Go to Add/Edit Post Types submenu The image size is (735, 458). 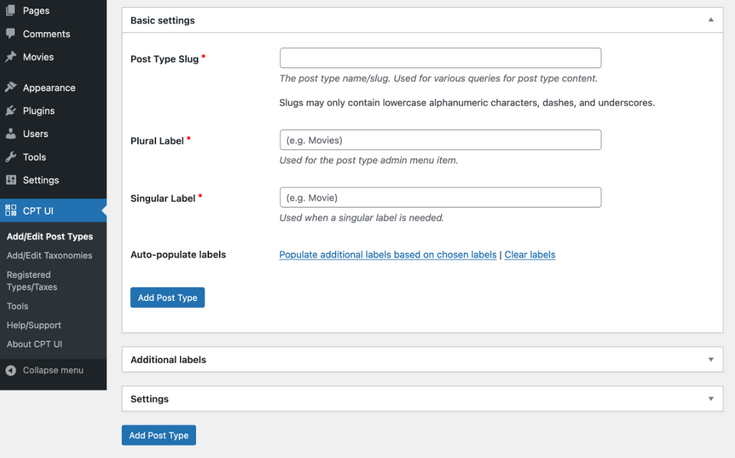pos(50,236)
